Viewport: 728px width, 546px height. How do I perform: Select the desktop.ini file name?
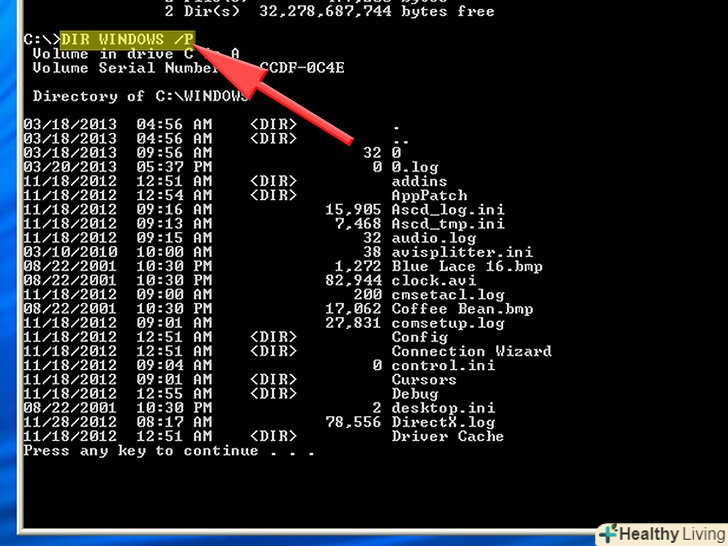(x=443, y=408)
